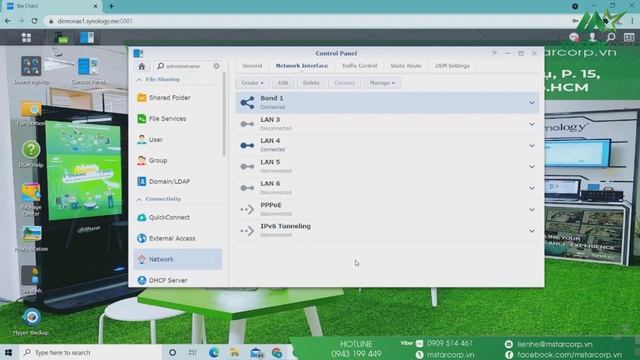The height and width of the screenshot is (360, 640).
Task: Expand the Bond 1 interface details
Action: click(x=531, y=103)
